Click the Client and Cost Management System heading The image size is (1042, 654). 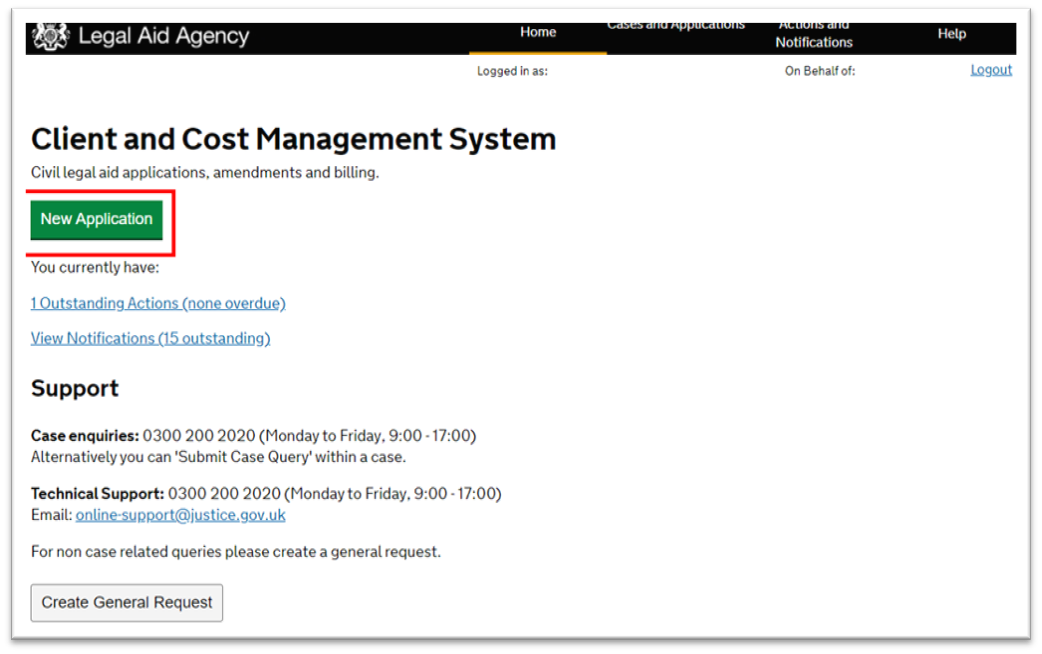(293, 139)
